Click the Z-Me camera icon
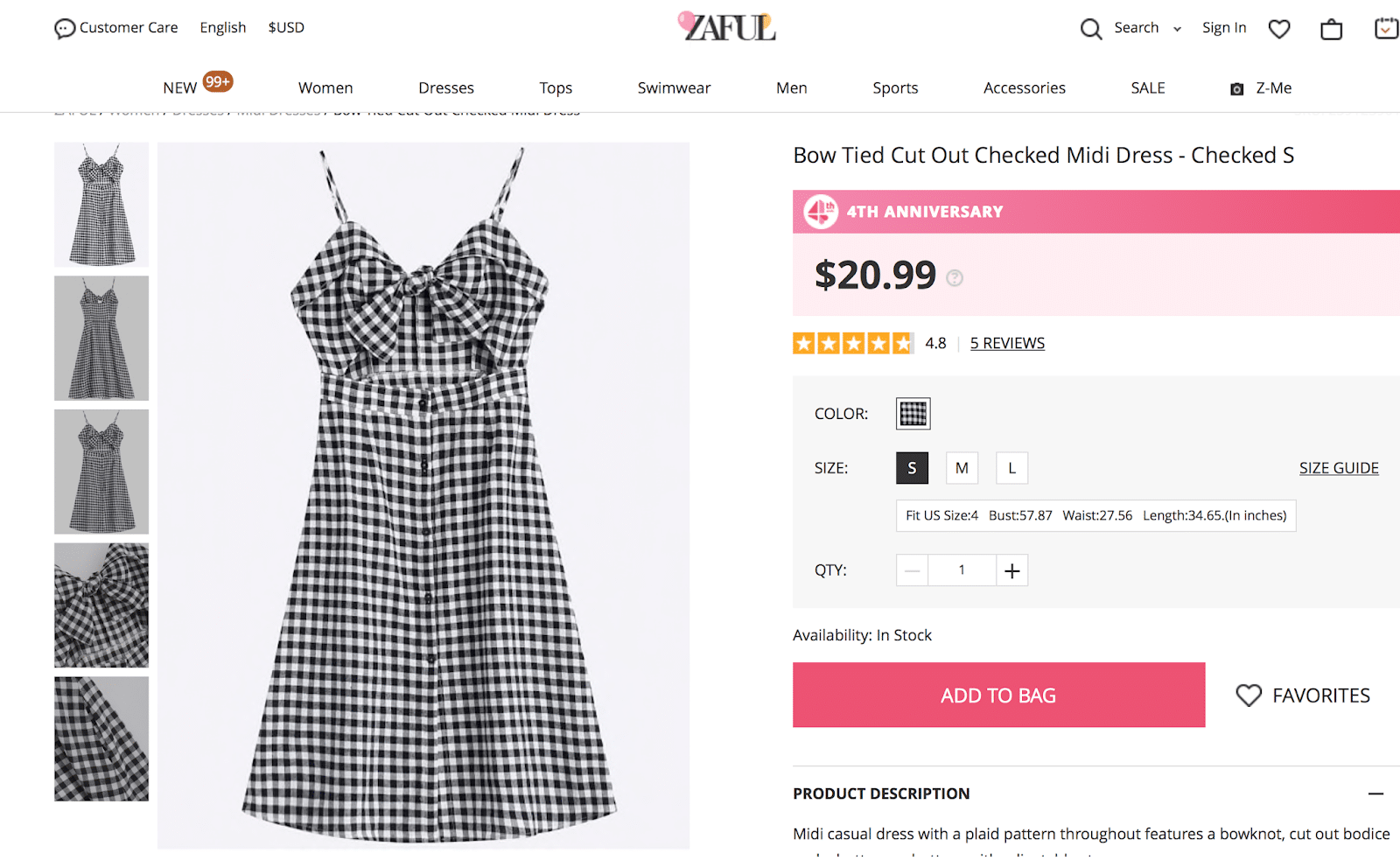 1237,89
